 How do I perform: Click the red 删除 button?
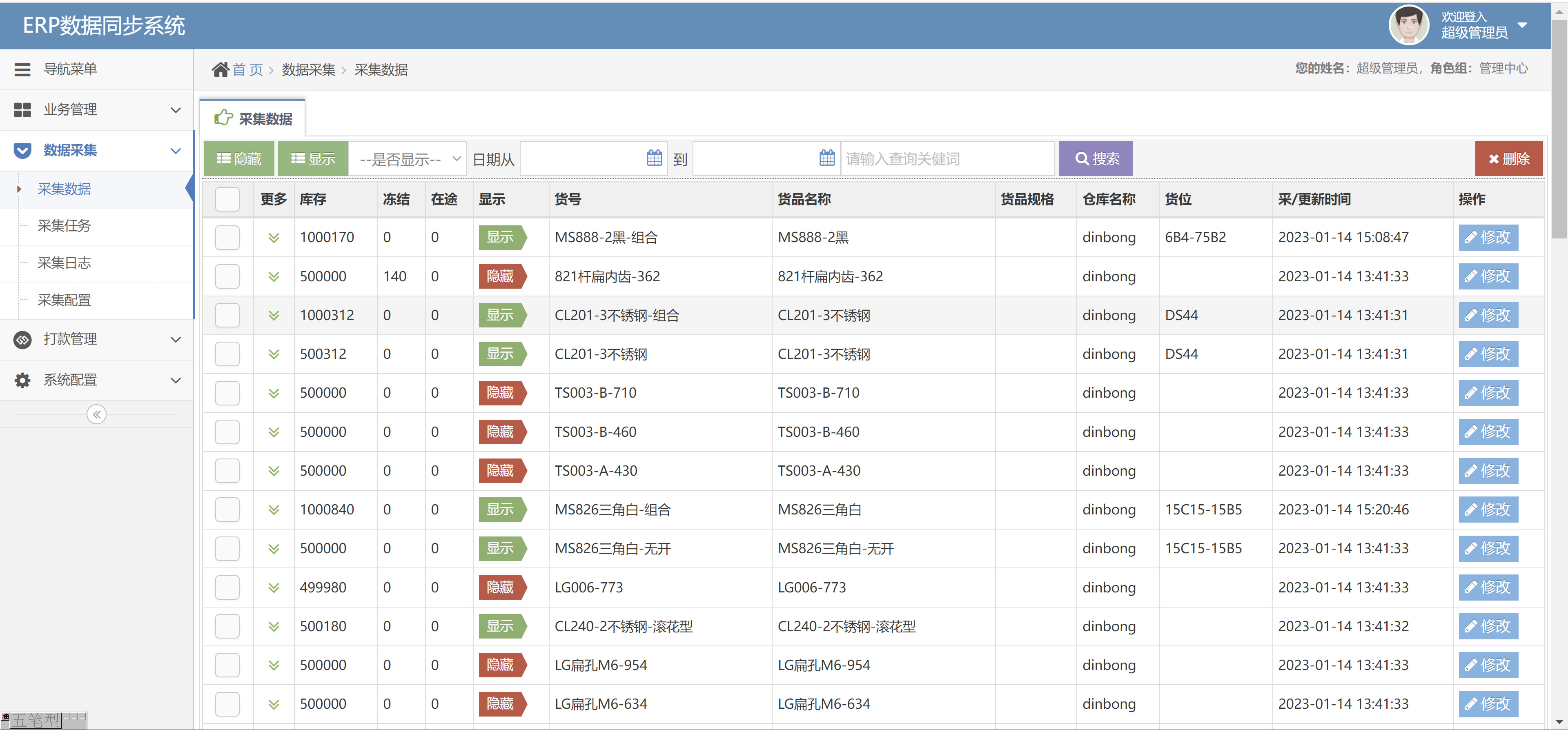1509,159
